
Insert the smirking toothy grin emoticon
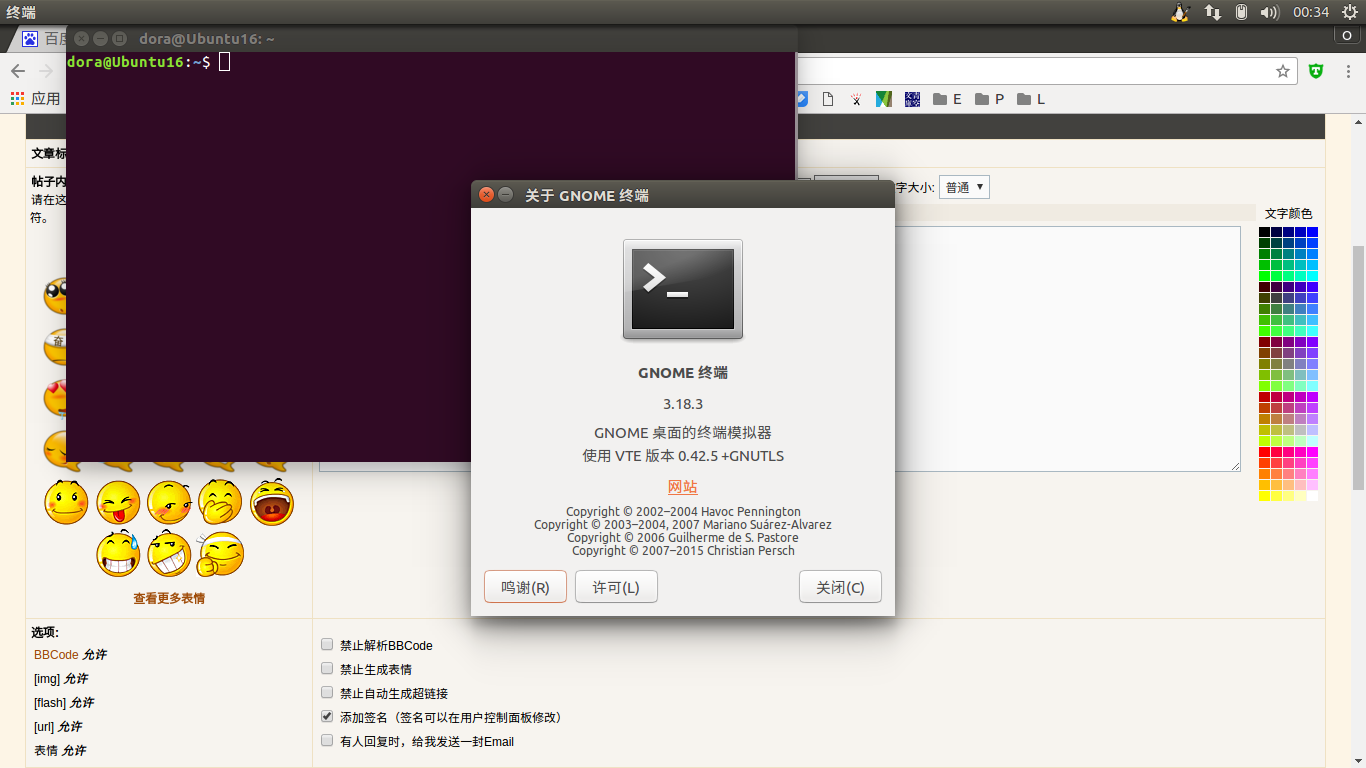coord(169,554)
